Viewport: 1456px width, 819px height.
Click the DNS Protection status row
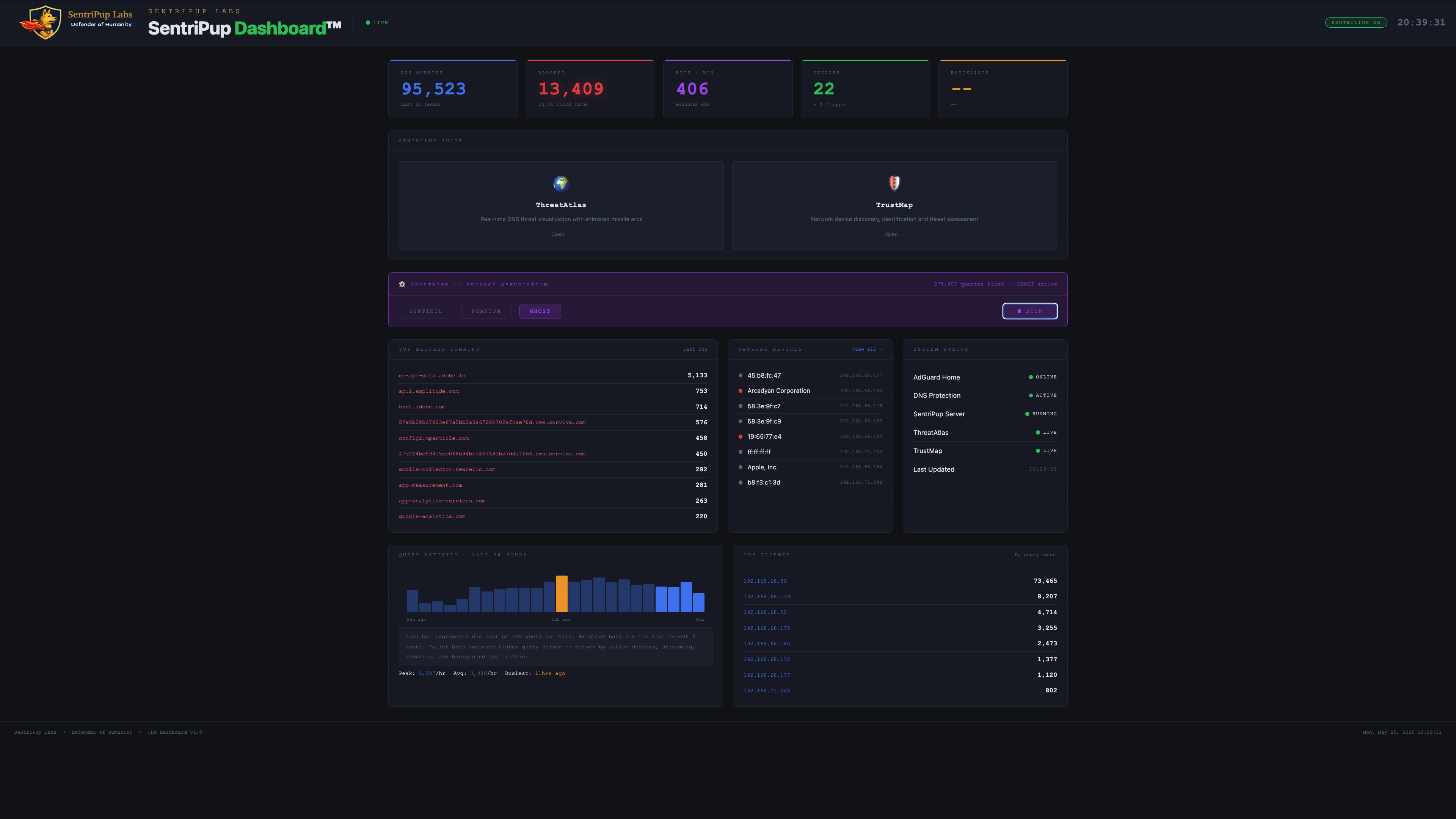(985, 395)
